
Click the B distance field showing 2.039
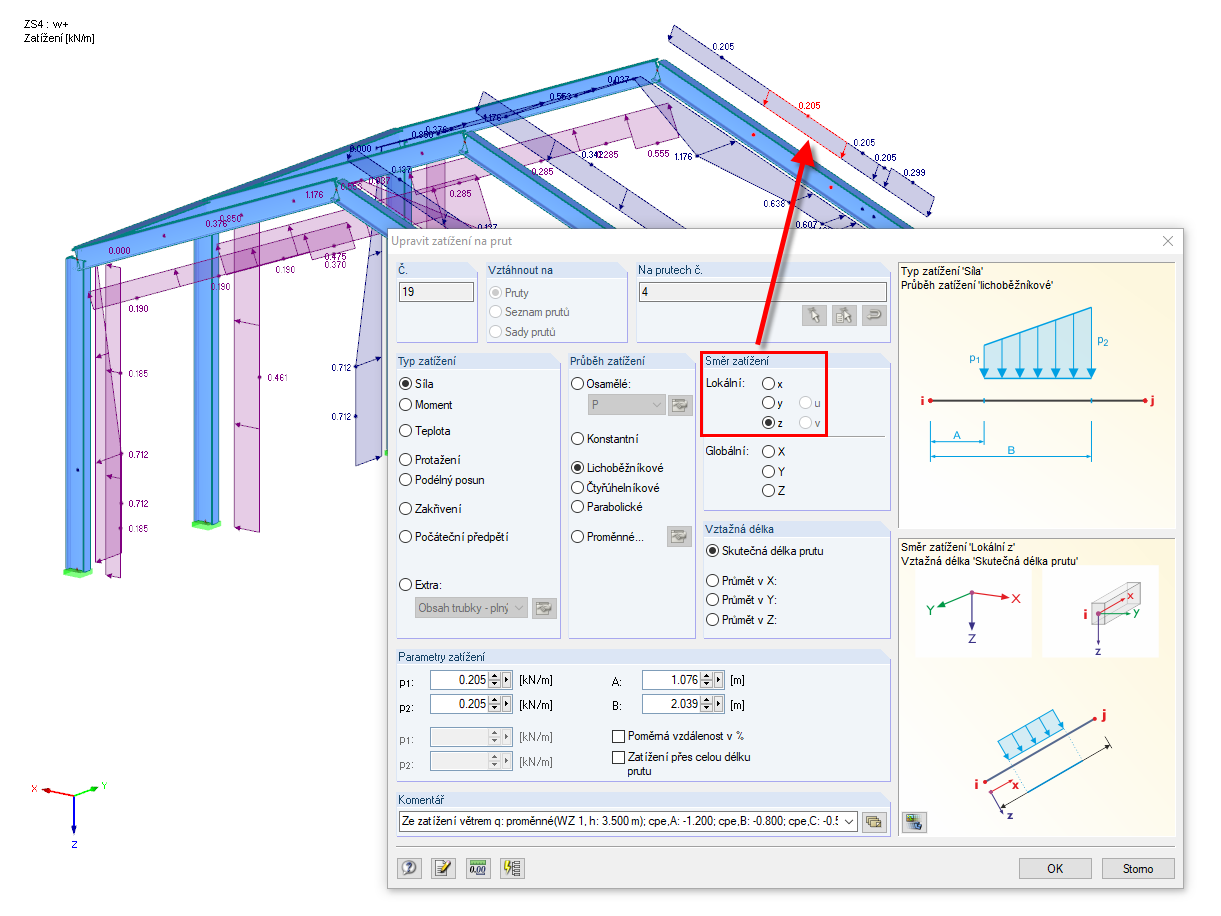(x=672, y=704)
